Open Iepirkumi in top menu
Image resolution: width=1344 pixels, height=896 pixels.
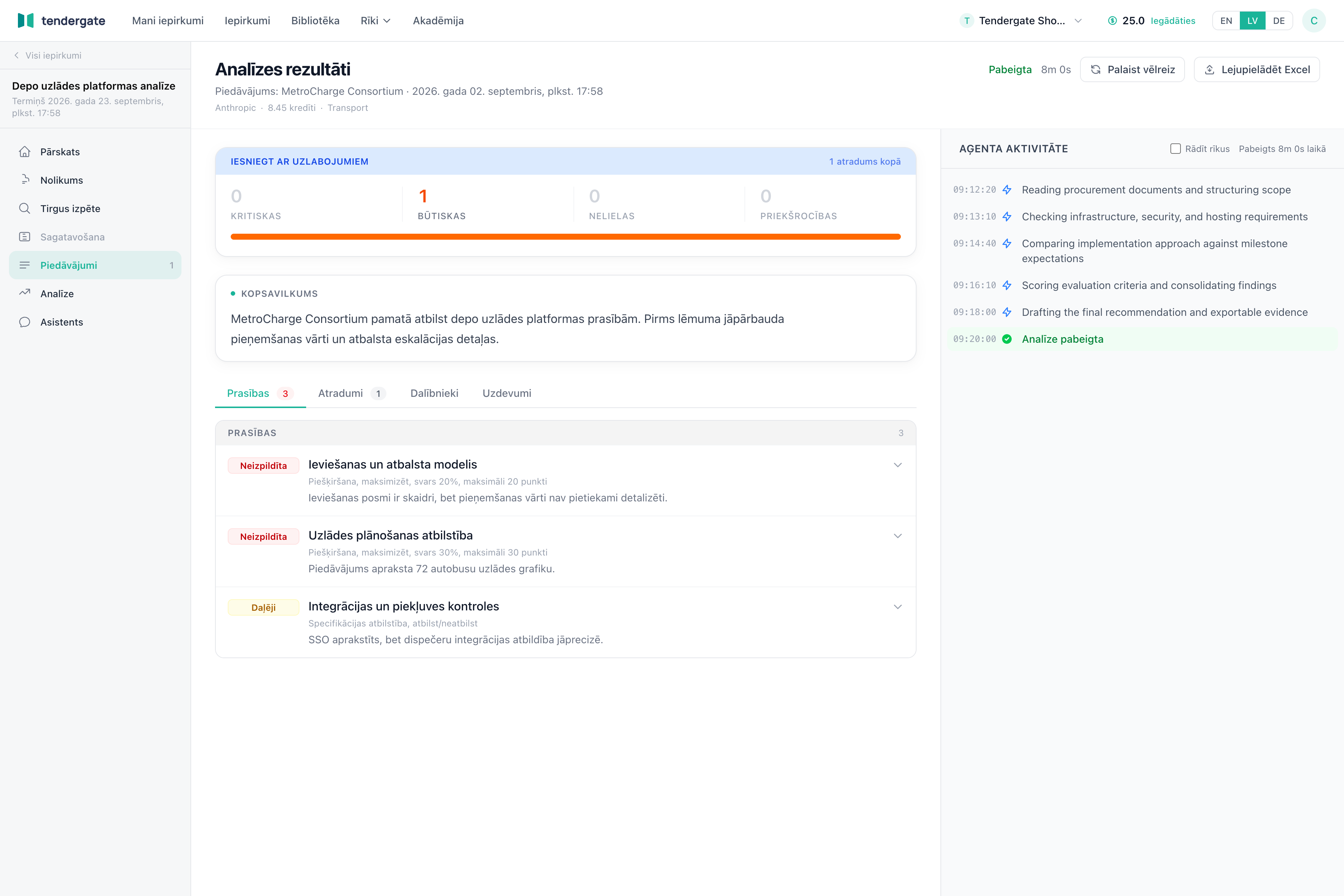pyautogui.click(x=247, y=21)
